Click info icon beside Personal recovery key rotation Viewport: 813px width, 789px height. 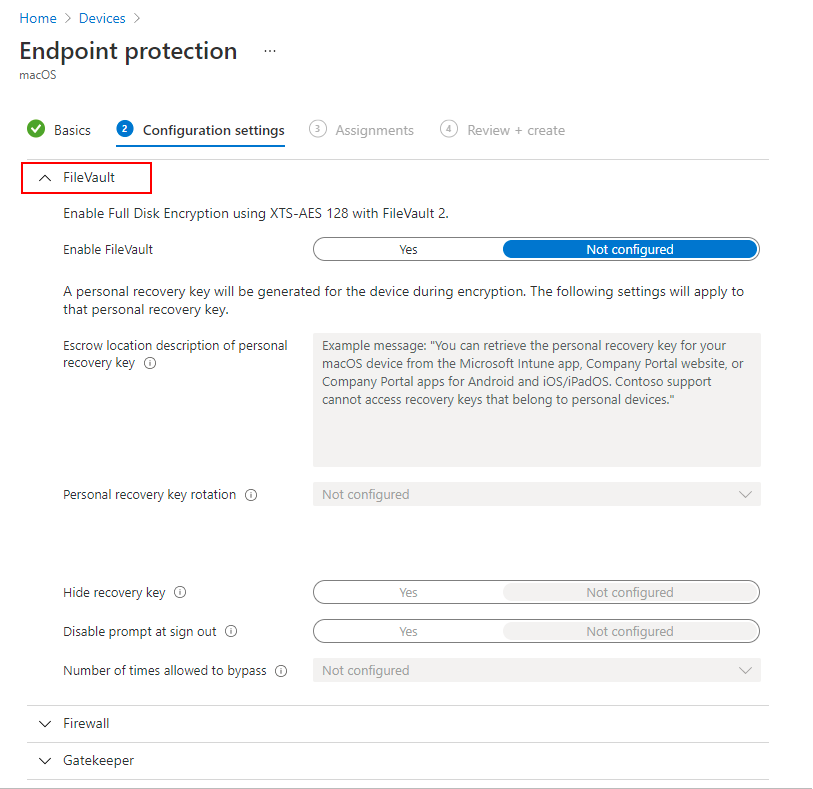(251, 495)
